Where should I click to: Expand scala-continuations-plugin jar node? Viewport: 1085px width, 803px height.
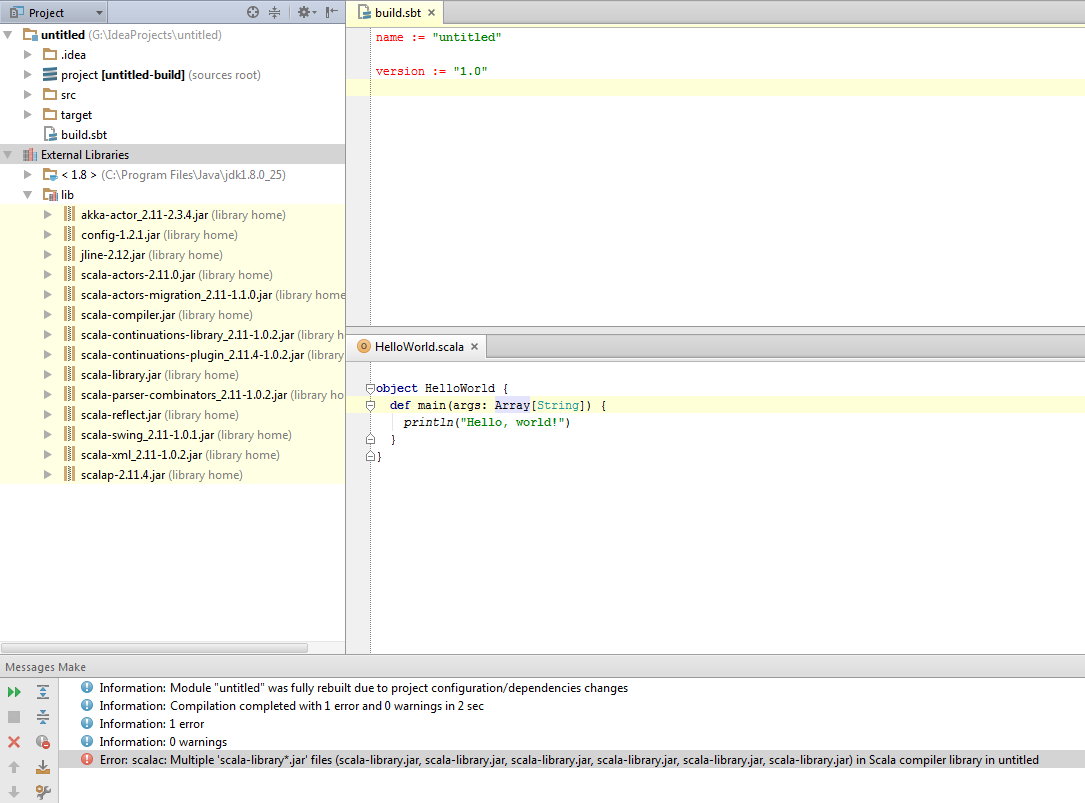(x=48, y=354)
